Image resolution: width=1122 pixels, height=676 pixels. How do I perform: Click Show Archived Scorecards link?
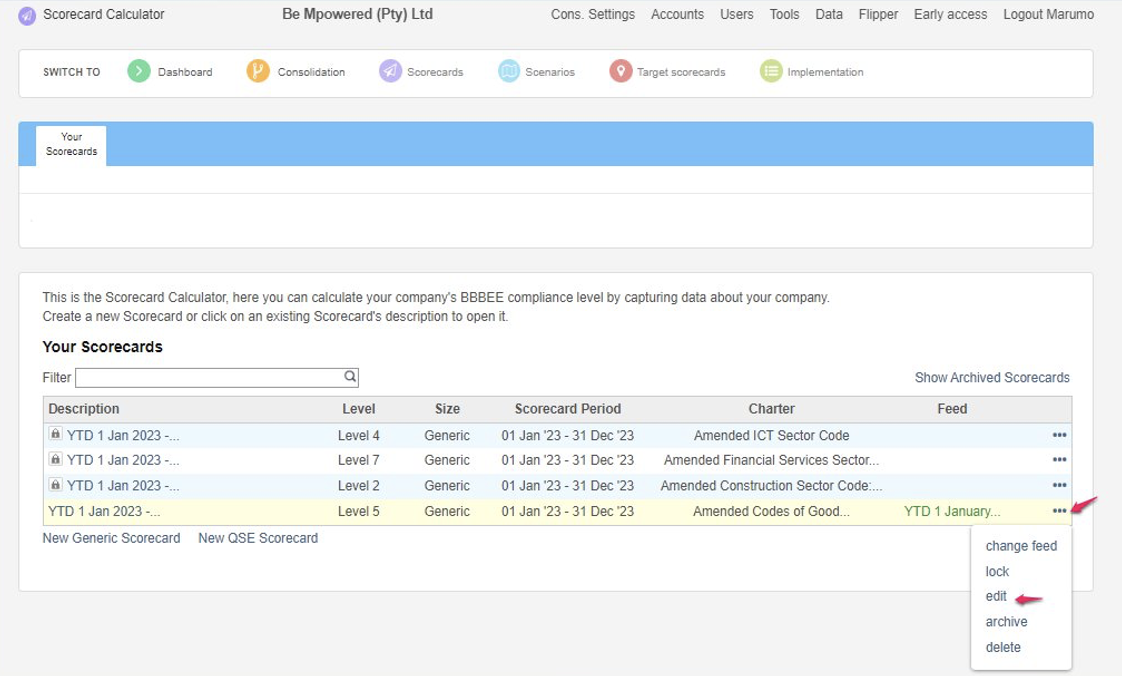[x=992, y=378]
